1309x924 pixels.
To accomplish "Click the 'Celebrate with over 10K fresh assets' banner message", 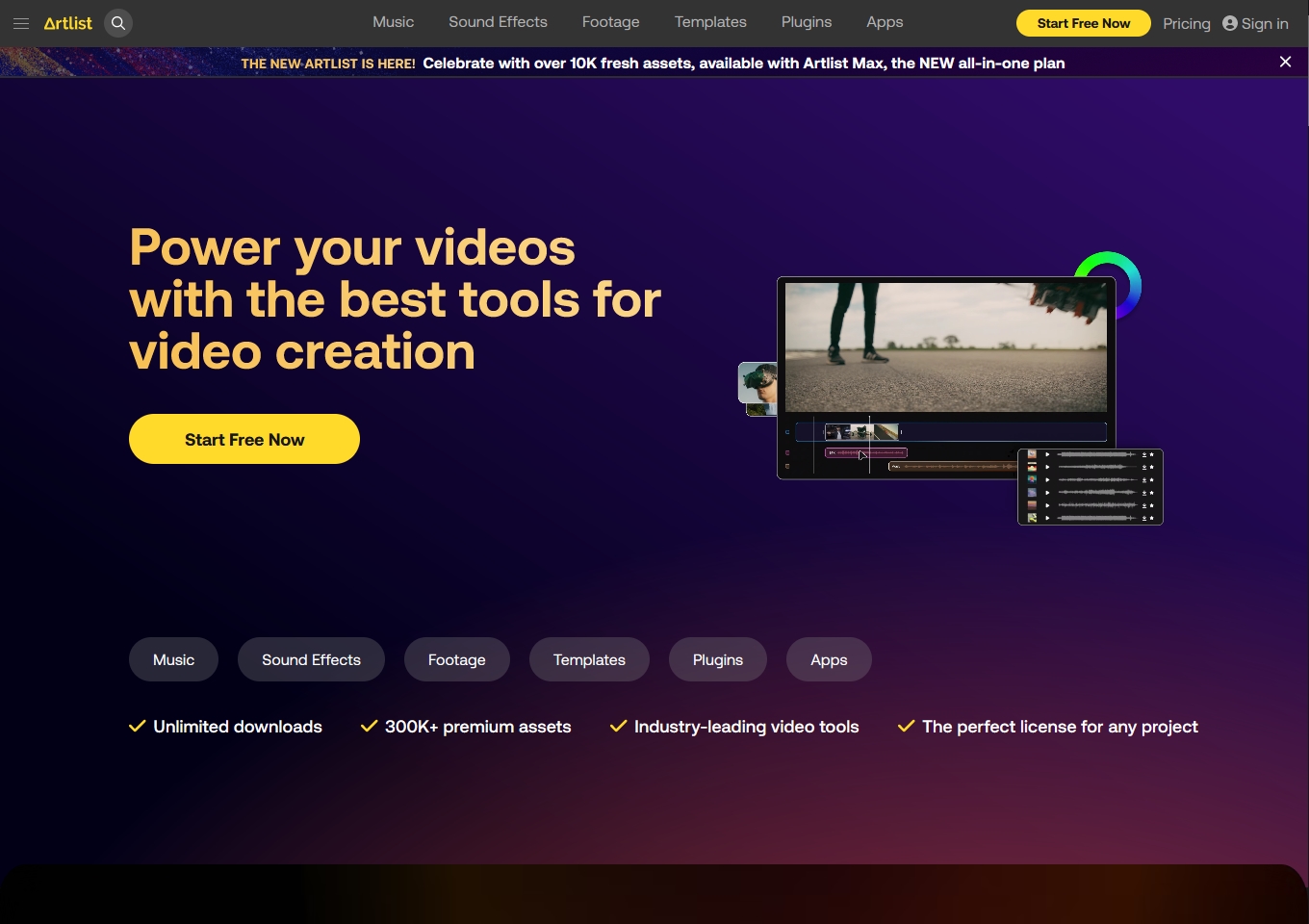I will [x=744, y=63].
